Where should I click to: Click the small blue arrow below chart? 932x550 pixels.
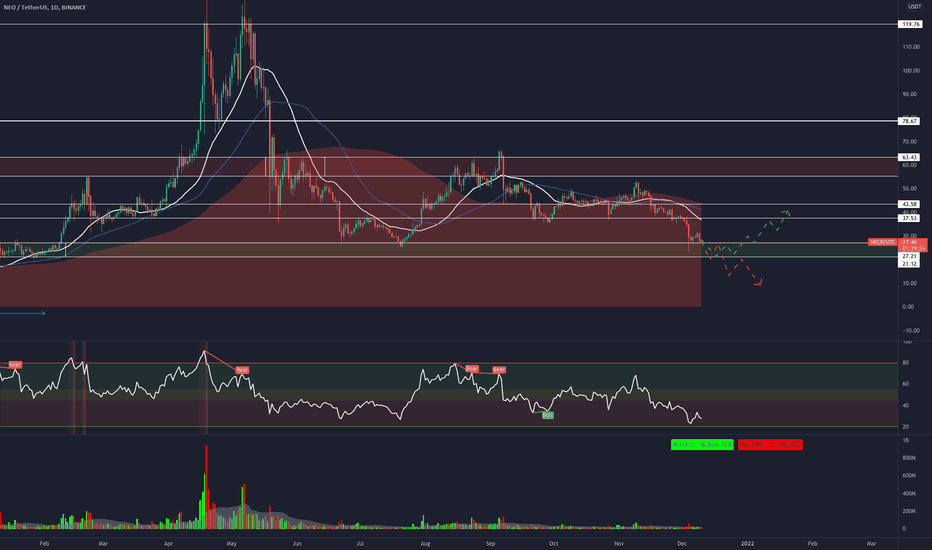coord(23,313)
